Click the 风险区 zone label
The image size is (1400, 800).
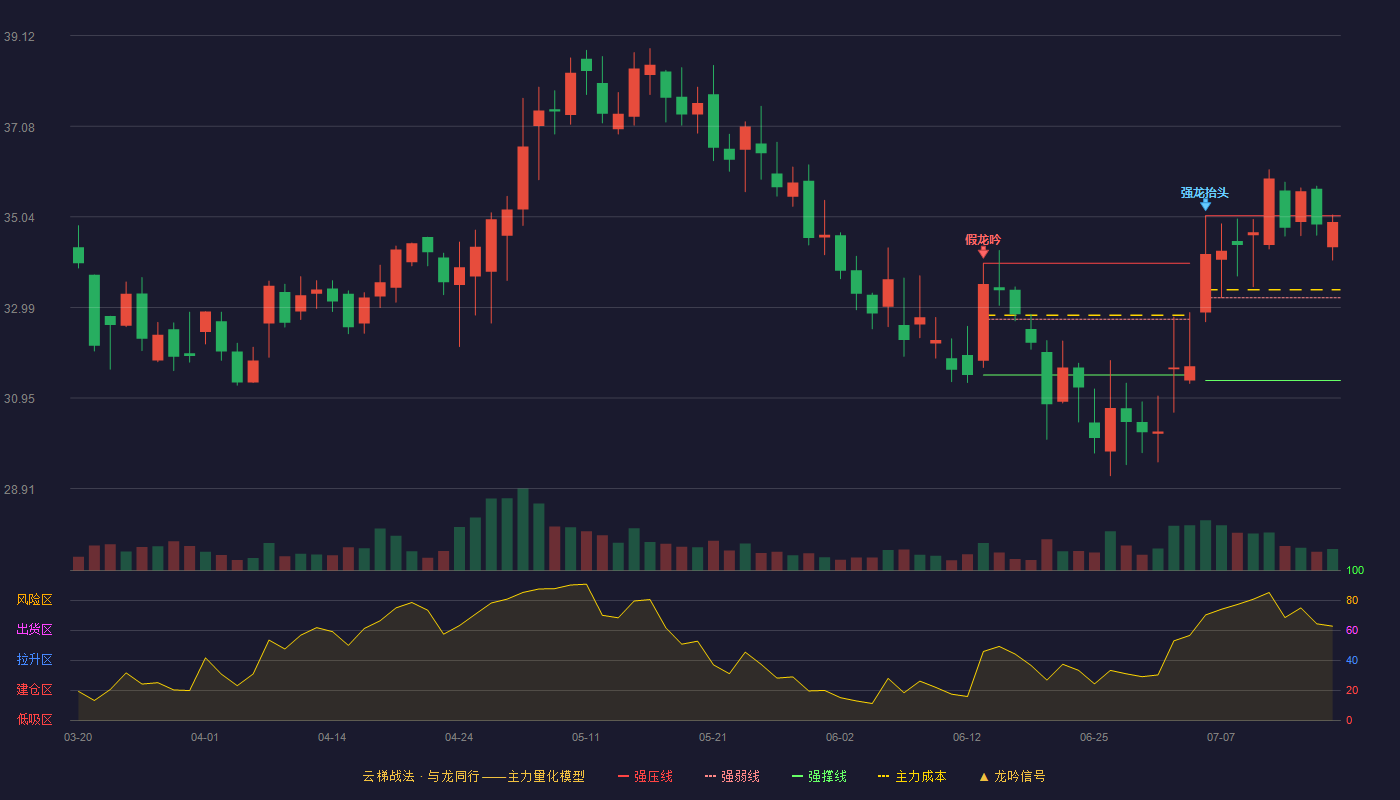tap(34, 600)
